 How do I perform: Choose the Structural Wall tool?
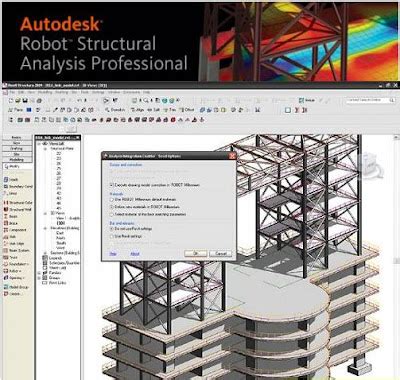pos(18,209)
